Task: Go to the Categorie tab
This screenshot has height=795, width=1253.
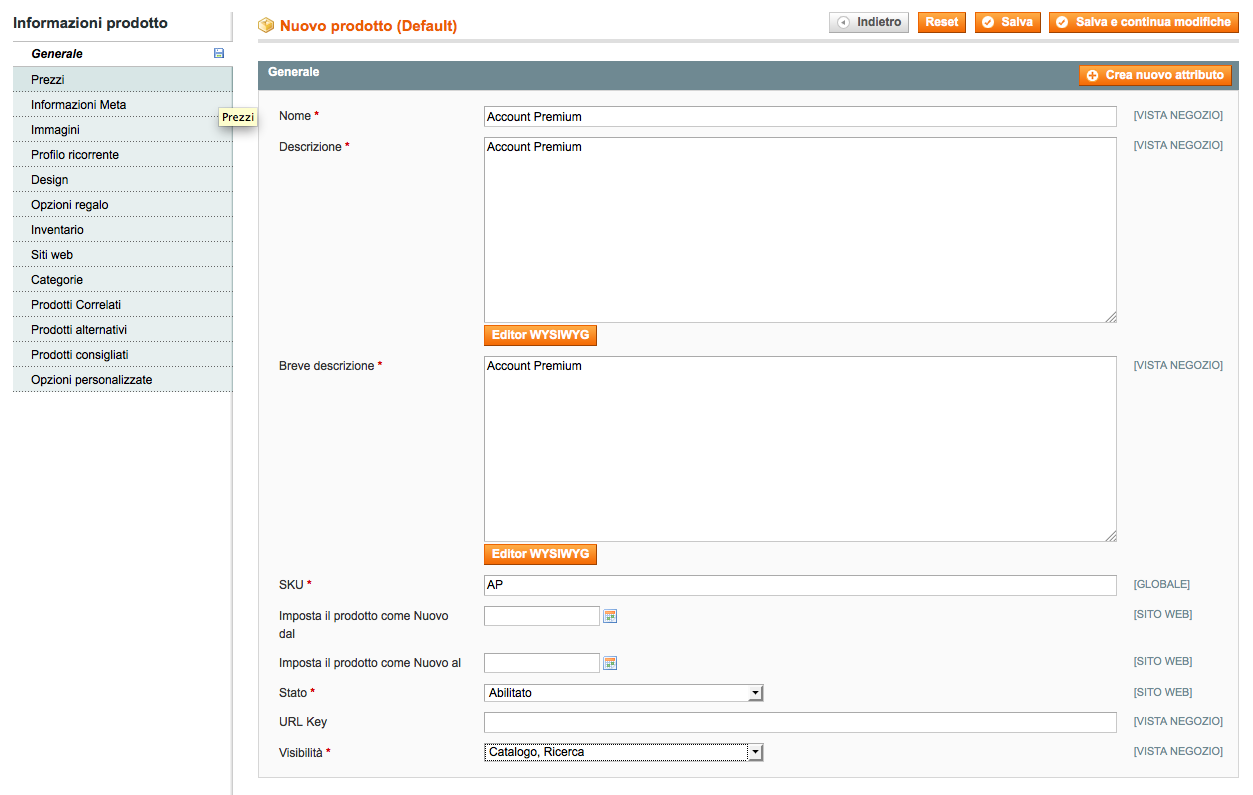Action: tap(57, 280)
